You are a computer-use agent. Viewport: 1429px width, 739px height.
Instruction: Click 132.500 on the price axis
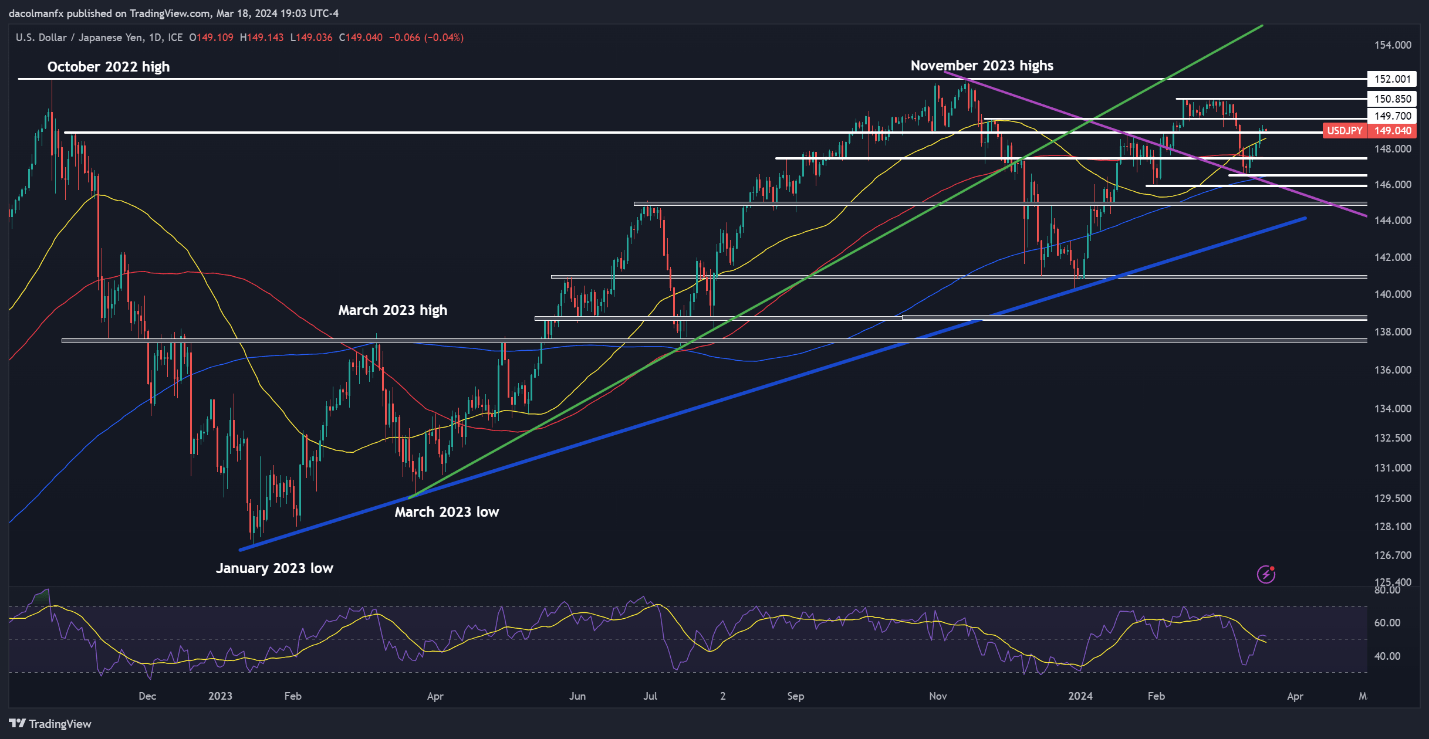[1391, 438]
